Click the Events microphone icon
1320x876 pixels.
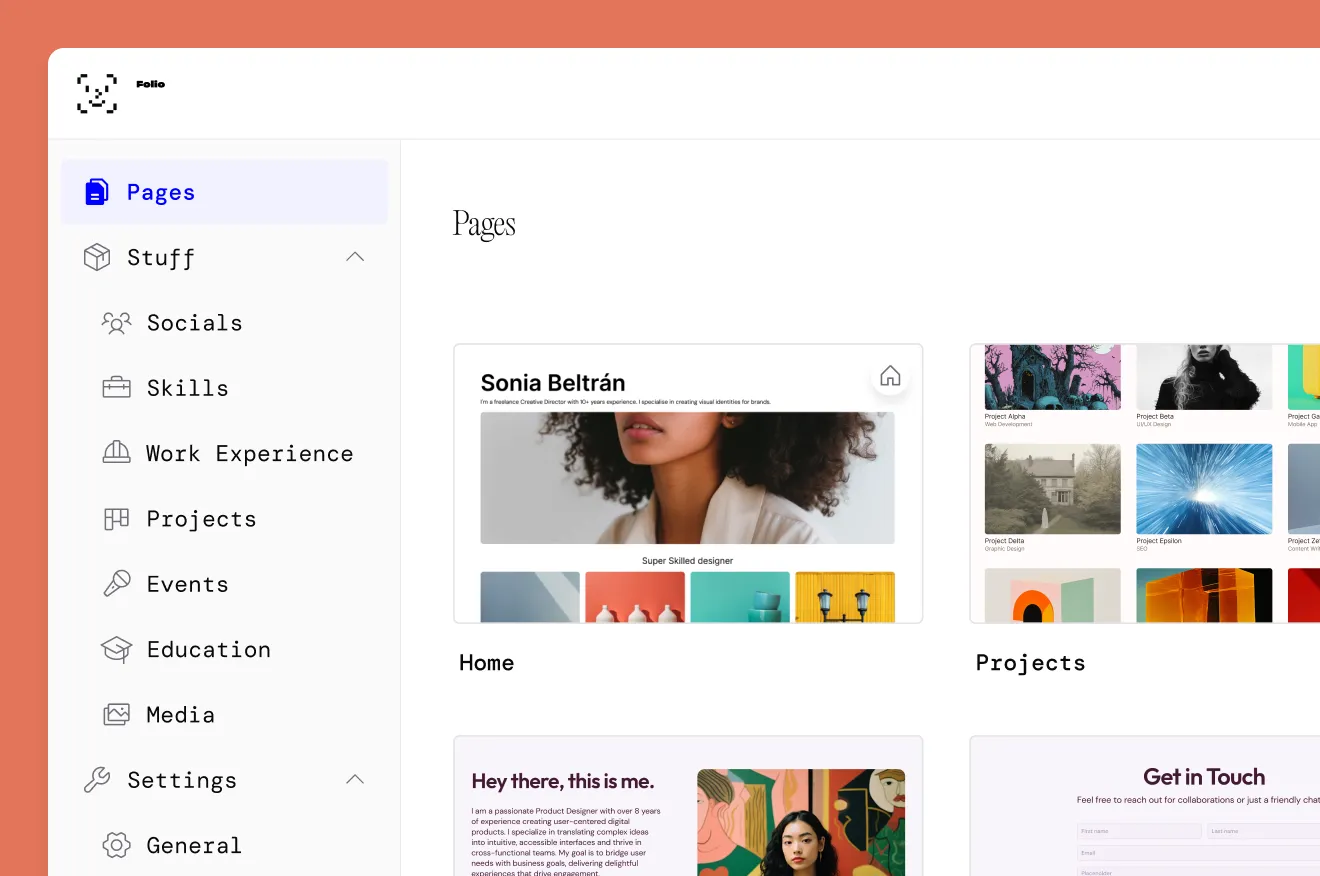pyautogui.click(x=117, y=584)
